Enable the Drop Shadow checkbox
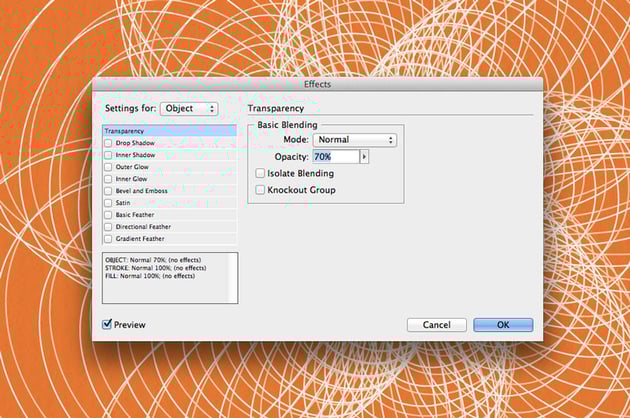This screenshot has width=630, height=418. tap(108, 143)
